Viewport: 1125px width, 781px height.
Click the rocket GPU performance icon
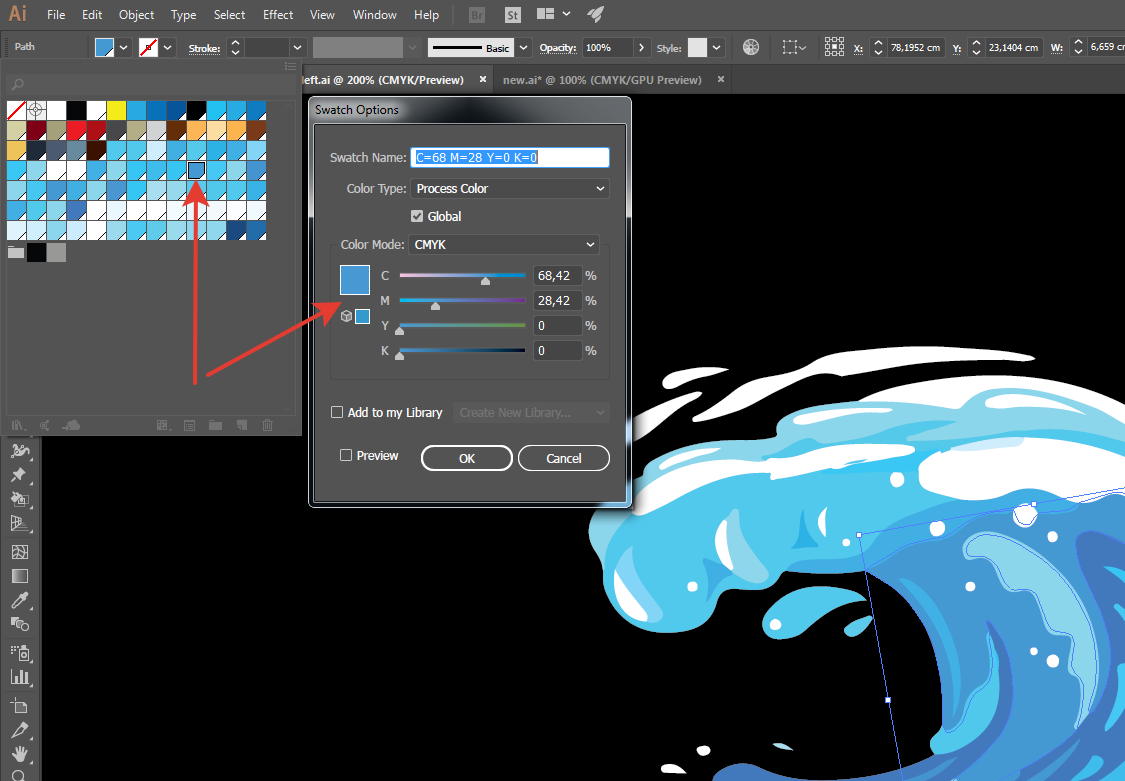coord(596,14)
